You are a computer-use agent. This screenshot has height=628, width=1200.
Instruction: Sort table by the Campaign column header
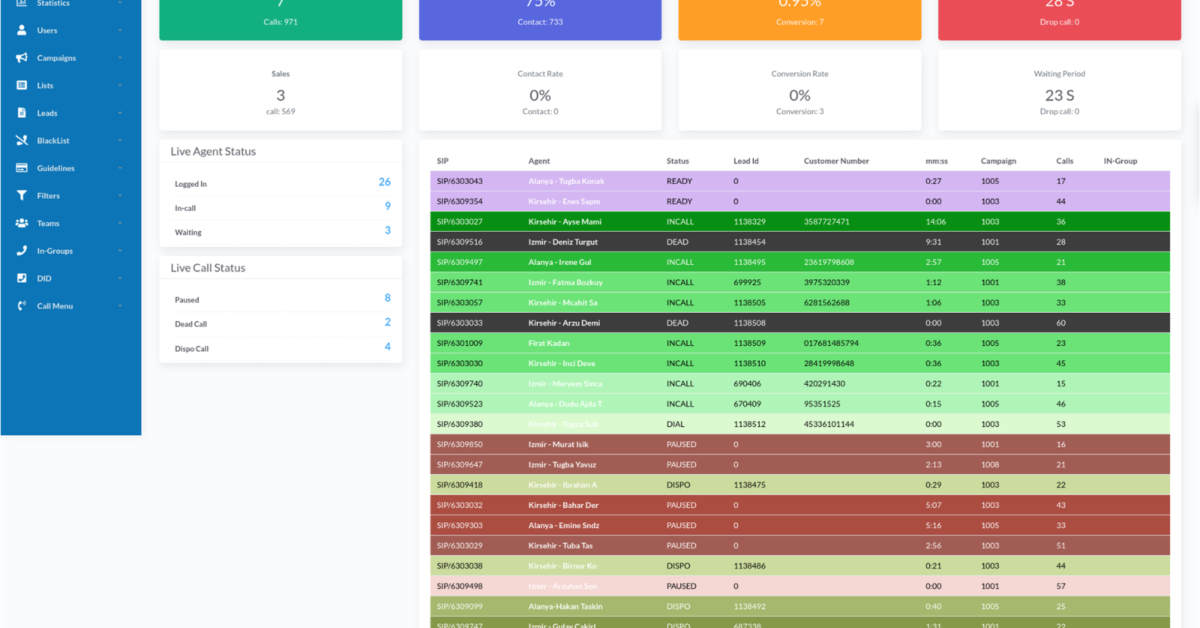[x=998, y=161]
